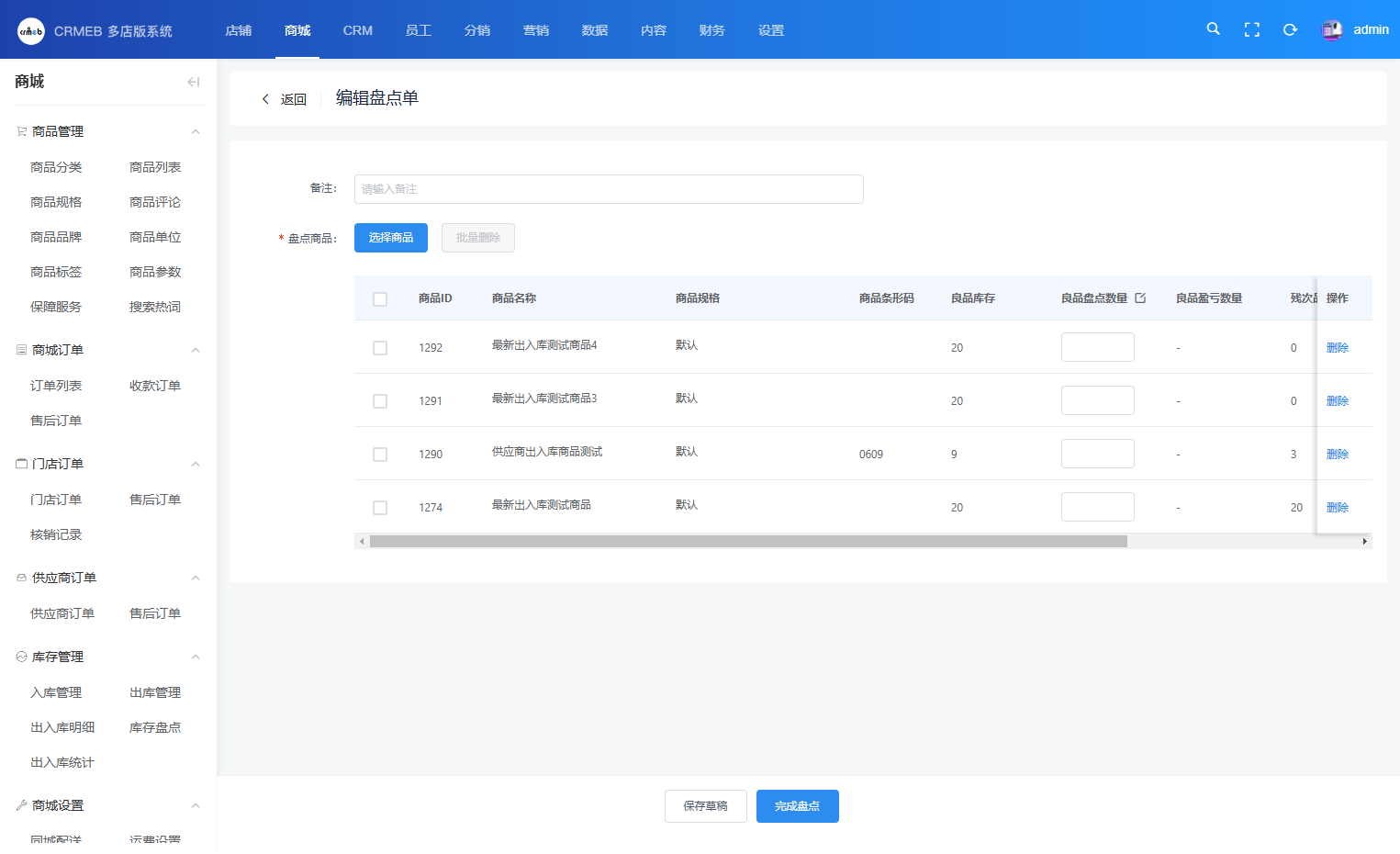This screenshot has height=854, width=1400.
Task: Check the select-all checkbox in table header
Action: [x=380, y=299]
